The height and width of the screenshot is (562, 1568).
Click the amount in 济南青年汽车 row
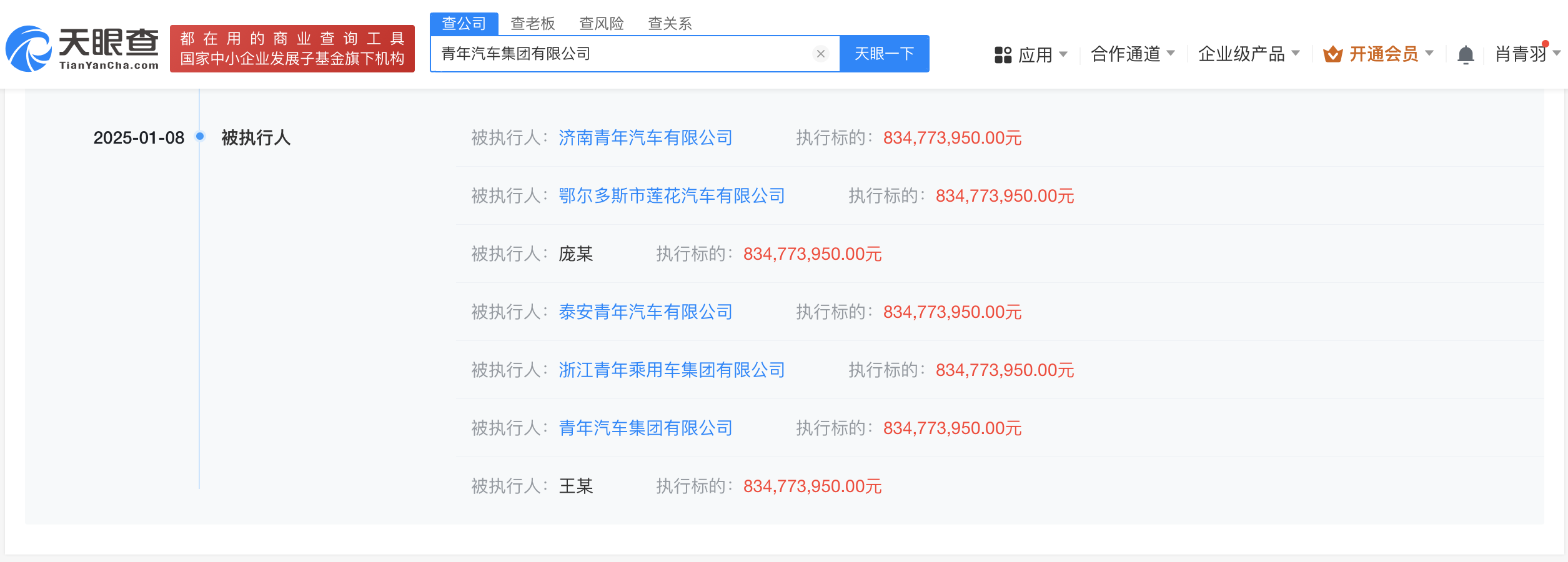952,138
